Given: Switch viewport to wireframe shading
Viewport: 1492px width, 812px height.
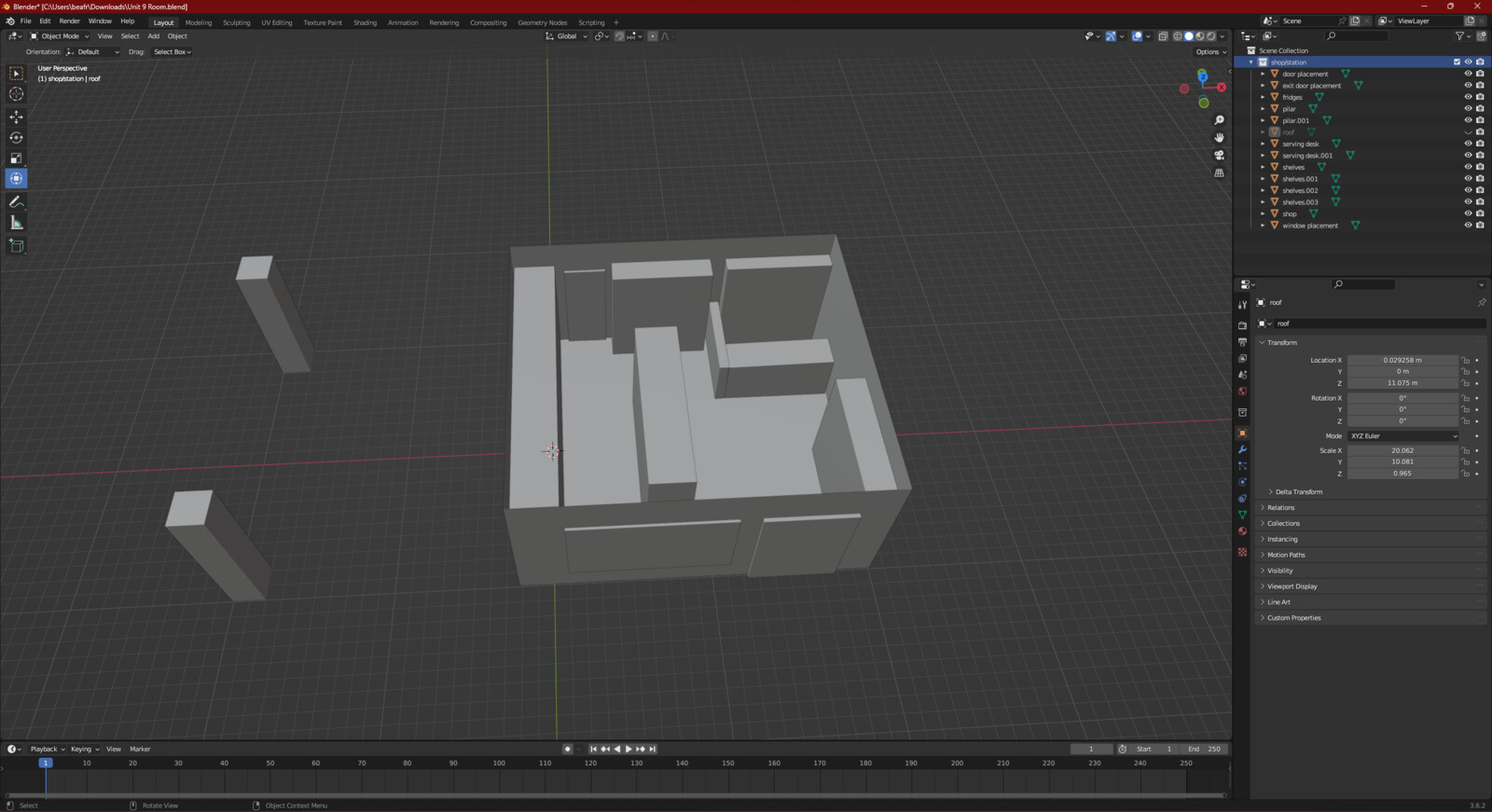Looking at the screenshot, I should point(1178,36).
